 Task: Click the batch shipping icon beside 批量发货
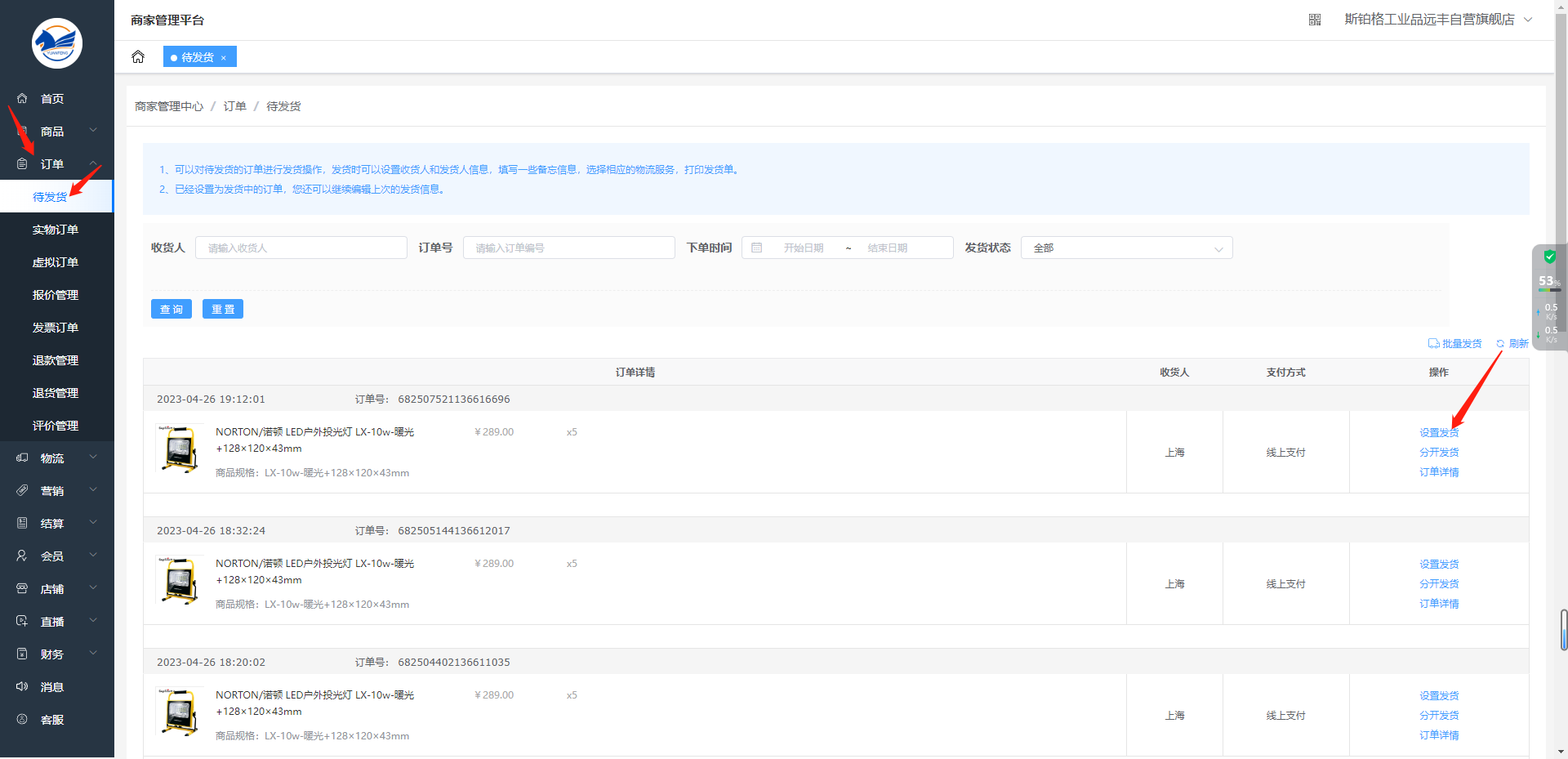[1433, 344]
